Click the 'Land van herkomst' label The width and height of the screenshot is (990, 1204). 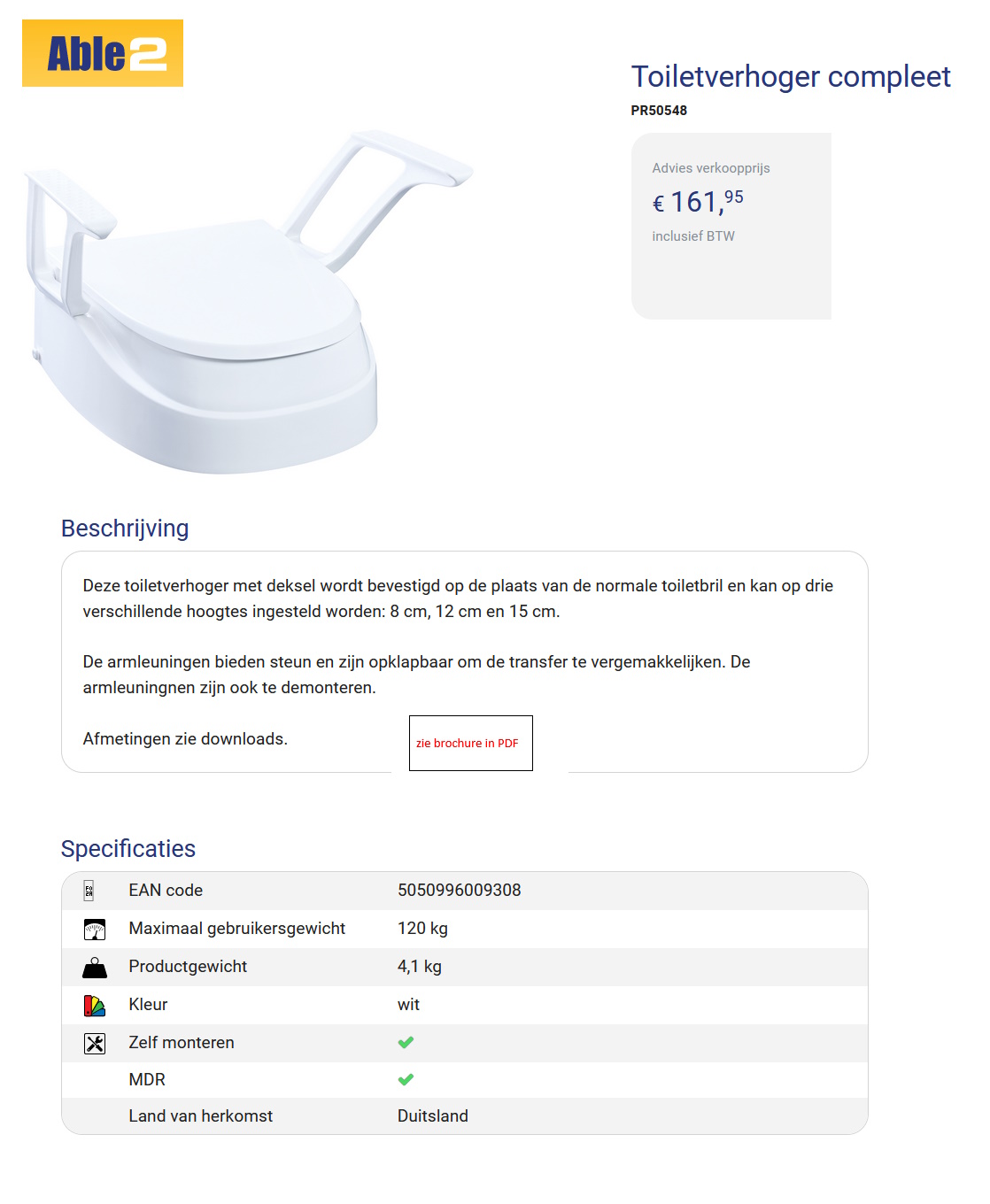point(201,1116)
